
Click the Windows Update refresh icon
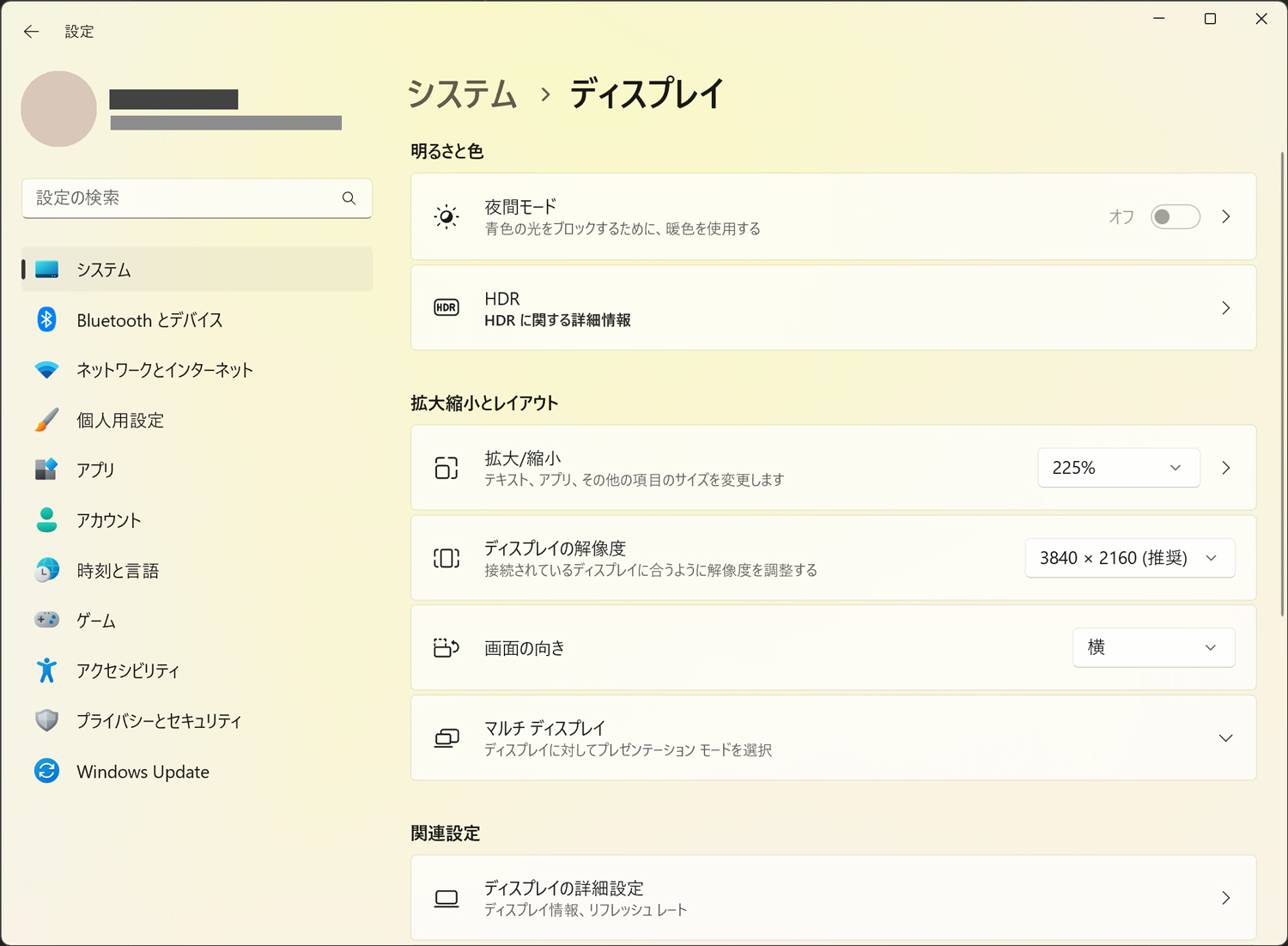pos(46,771)
